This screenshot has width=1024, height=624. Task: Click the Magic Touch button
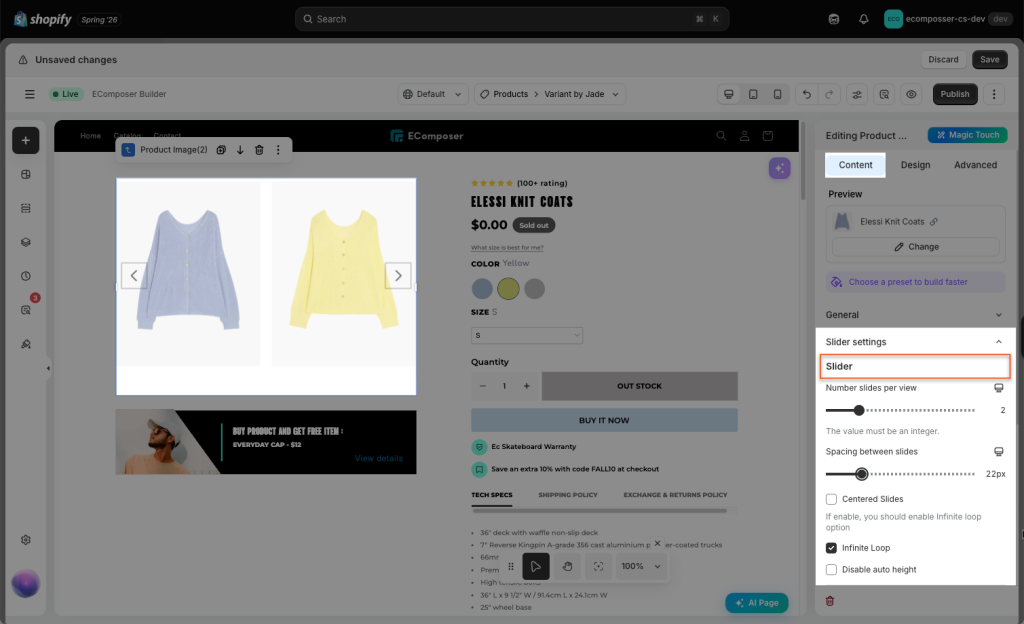pos(967,135)
